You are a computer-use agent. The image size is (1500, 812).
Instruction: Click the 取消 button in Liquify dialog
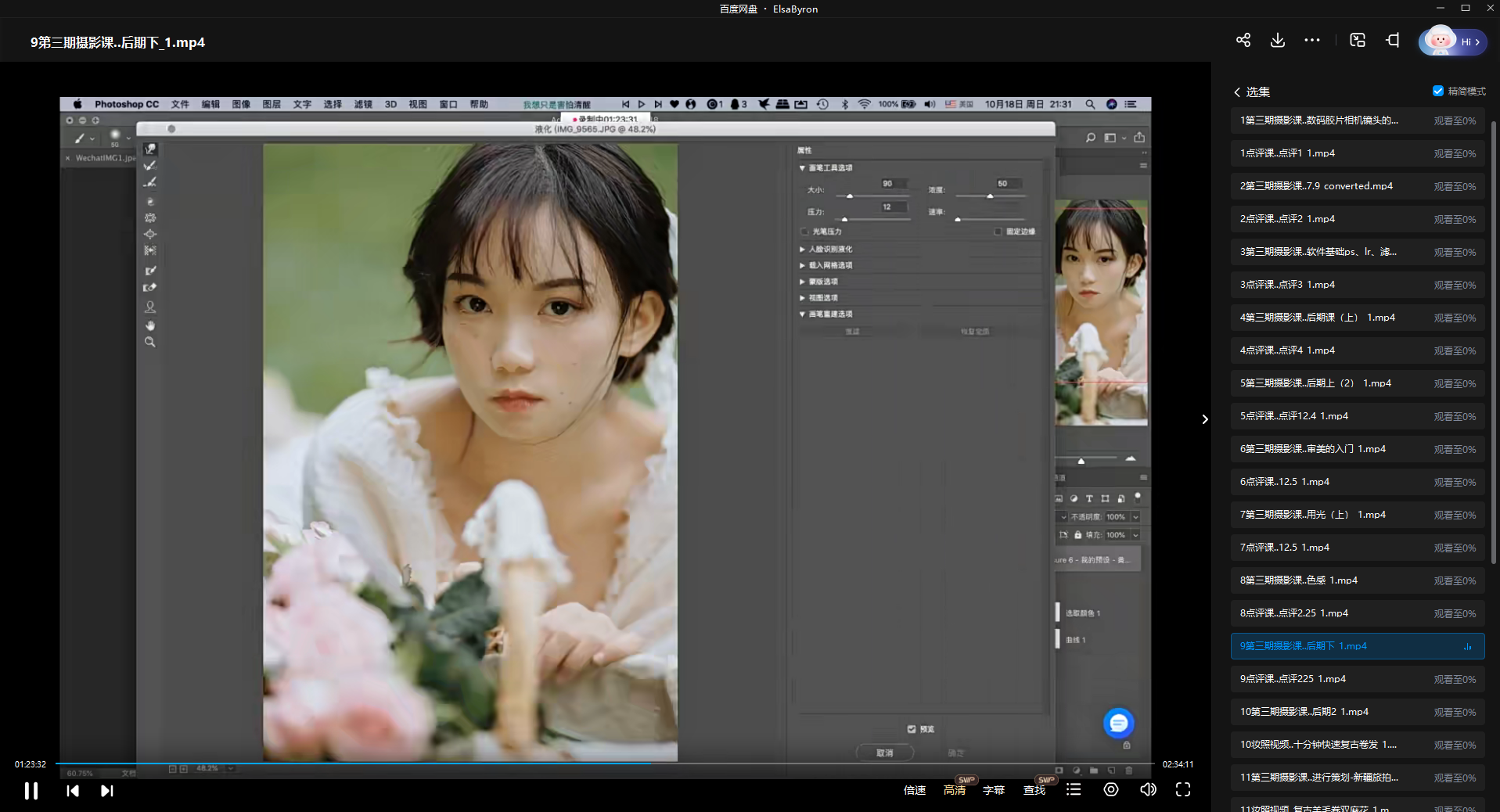point(885,753)
